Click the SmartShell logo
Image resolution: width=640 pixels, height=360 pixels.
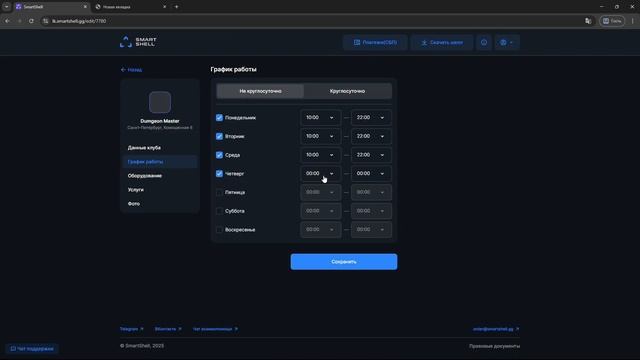138,42
